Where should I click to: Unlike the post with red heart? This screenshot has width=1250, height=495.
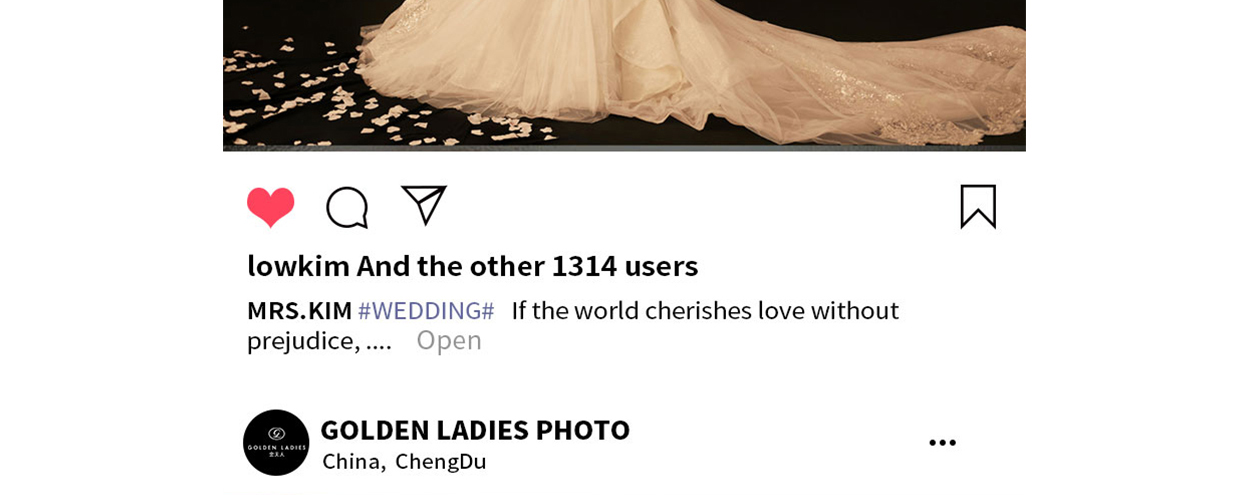[270, 207]
